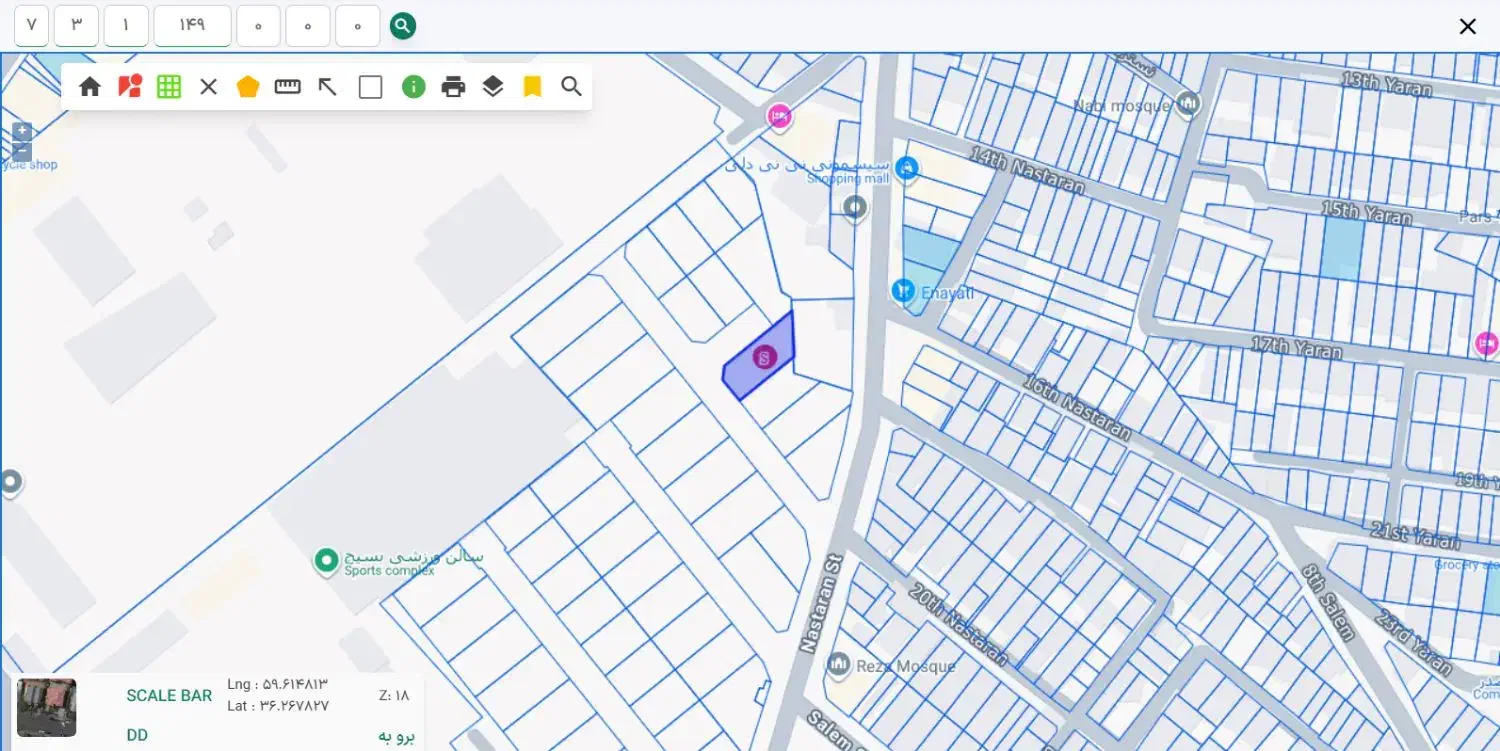Select the orange polygon tool

tap(248, 87)
